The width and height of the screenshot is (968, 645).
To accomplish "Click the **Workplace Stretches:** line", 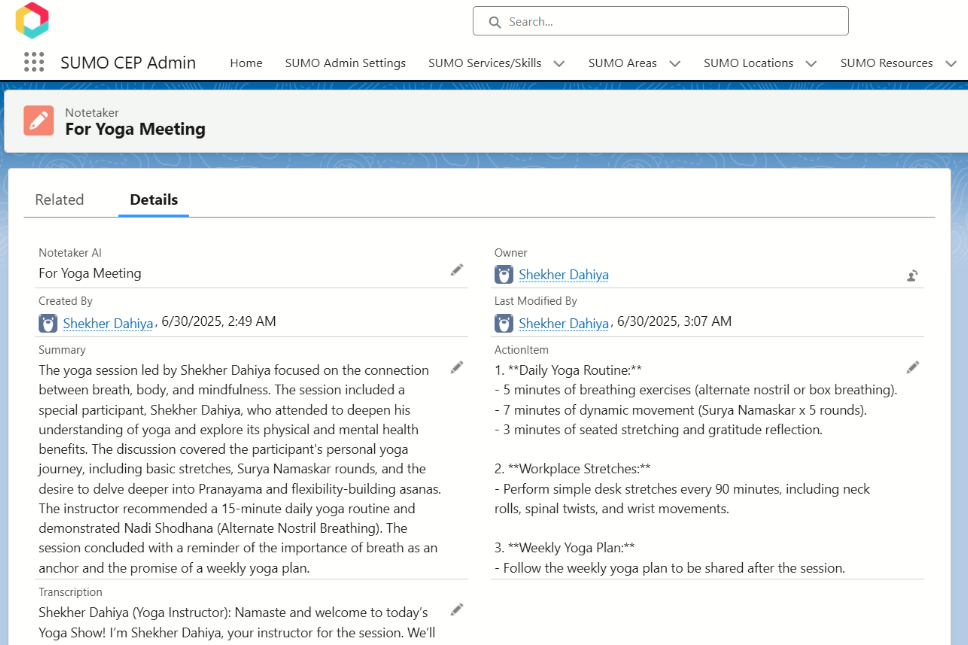I will click(x=572, y=468).
